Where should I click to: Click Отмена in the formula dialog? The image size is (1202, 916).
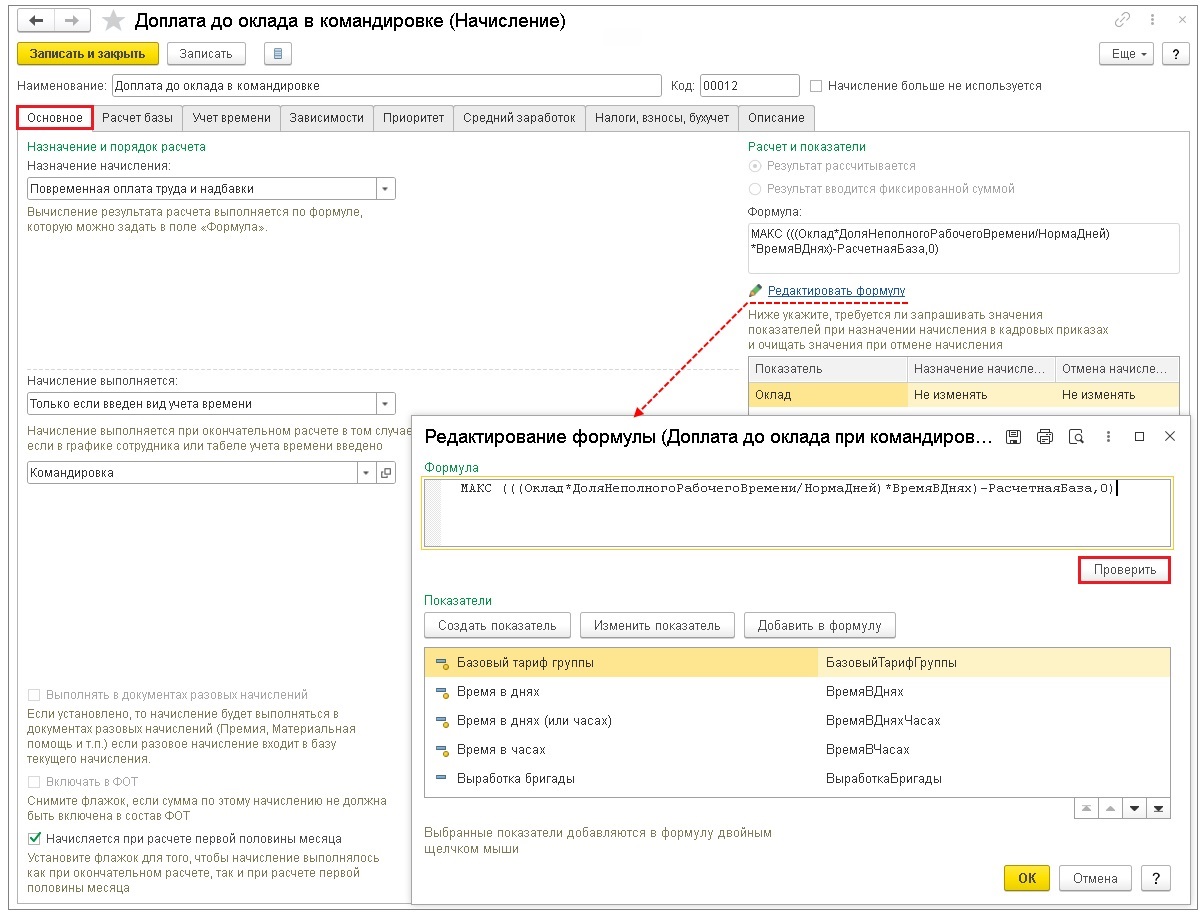[x=1095, y=878]
